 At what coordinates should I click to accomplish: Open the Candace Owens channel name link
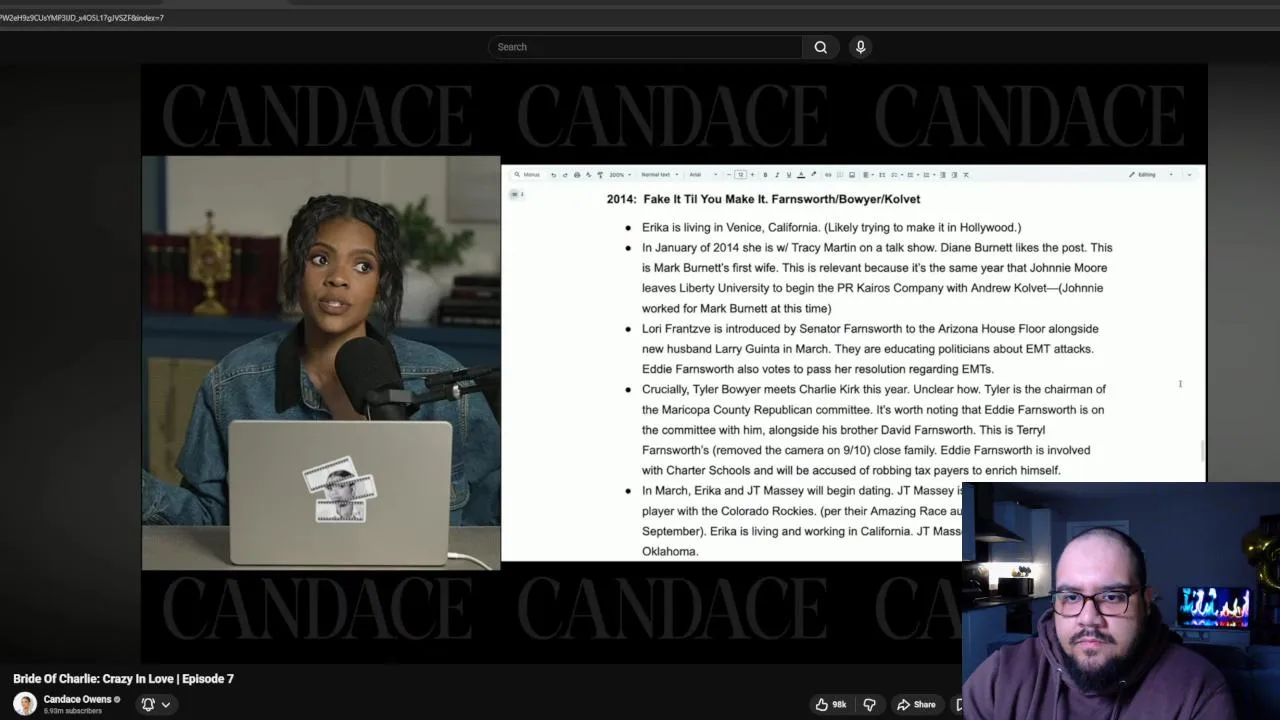[77, 699]
